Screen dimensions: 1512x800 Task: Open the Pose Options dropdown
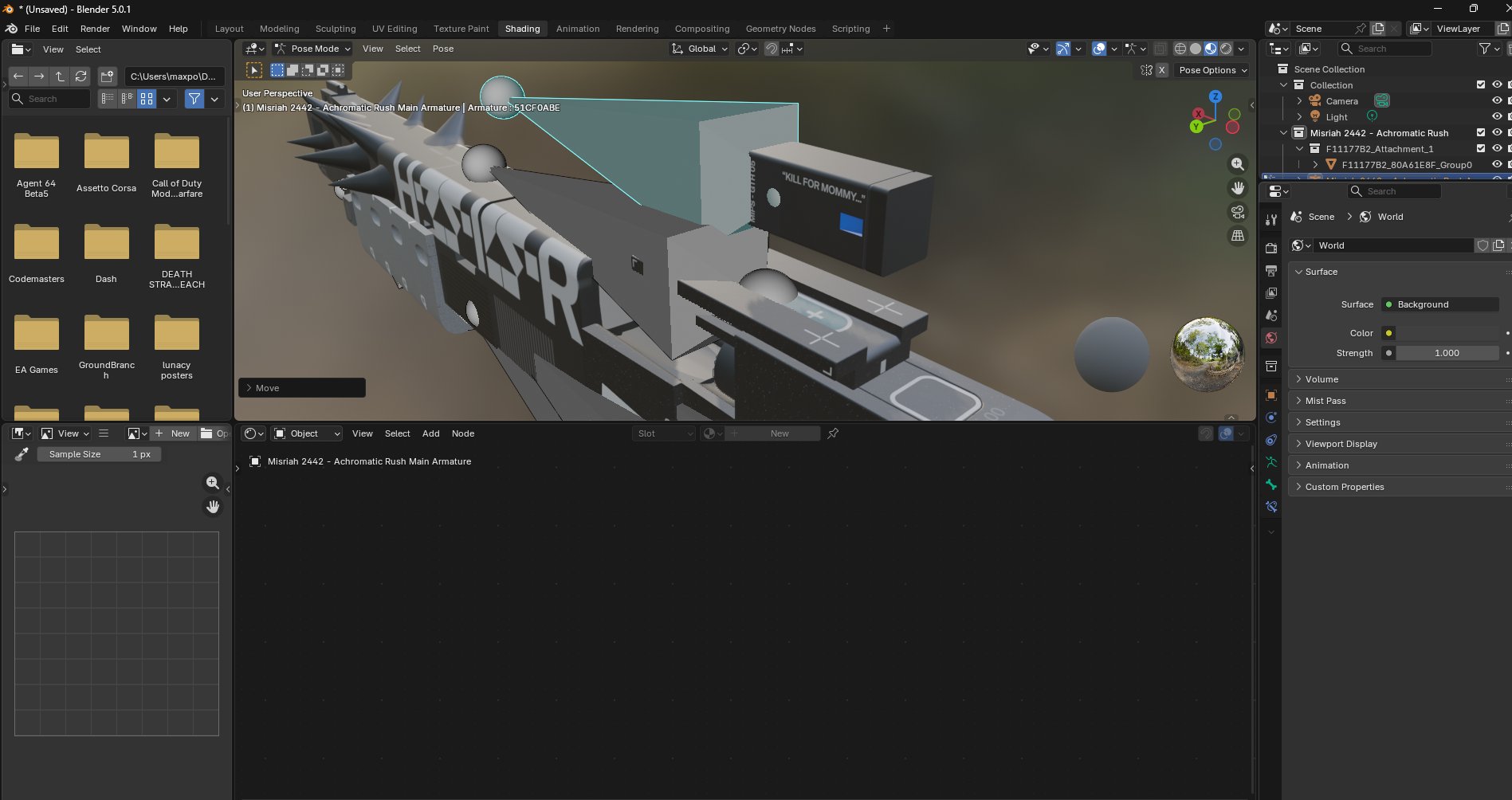pyautogui.click(x=1212, y=70)
